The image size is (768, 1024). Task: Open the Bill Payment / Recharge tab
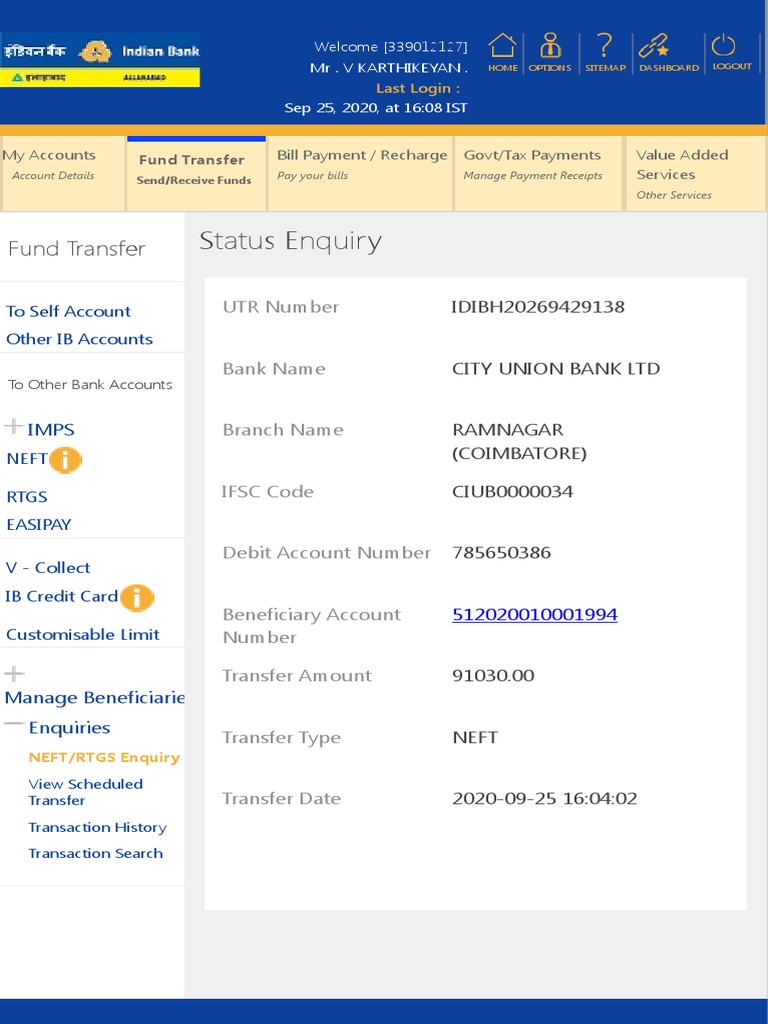360,173
